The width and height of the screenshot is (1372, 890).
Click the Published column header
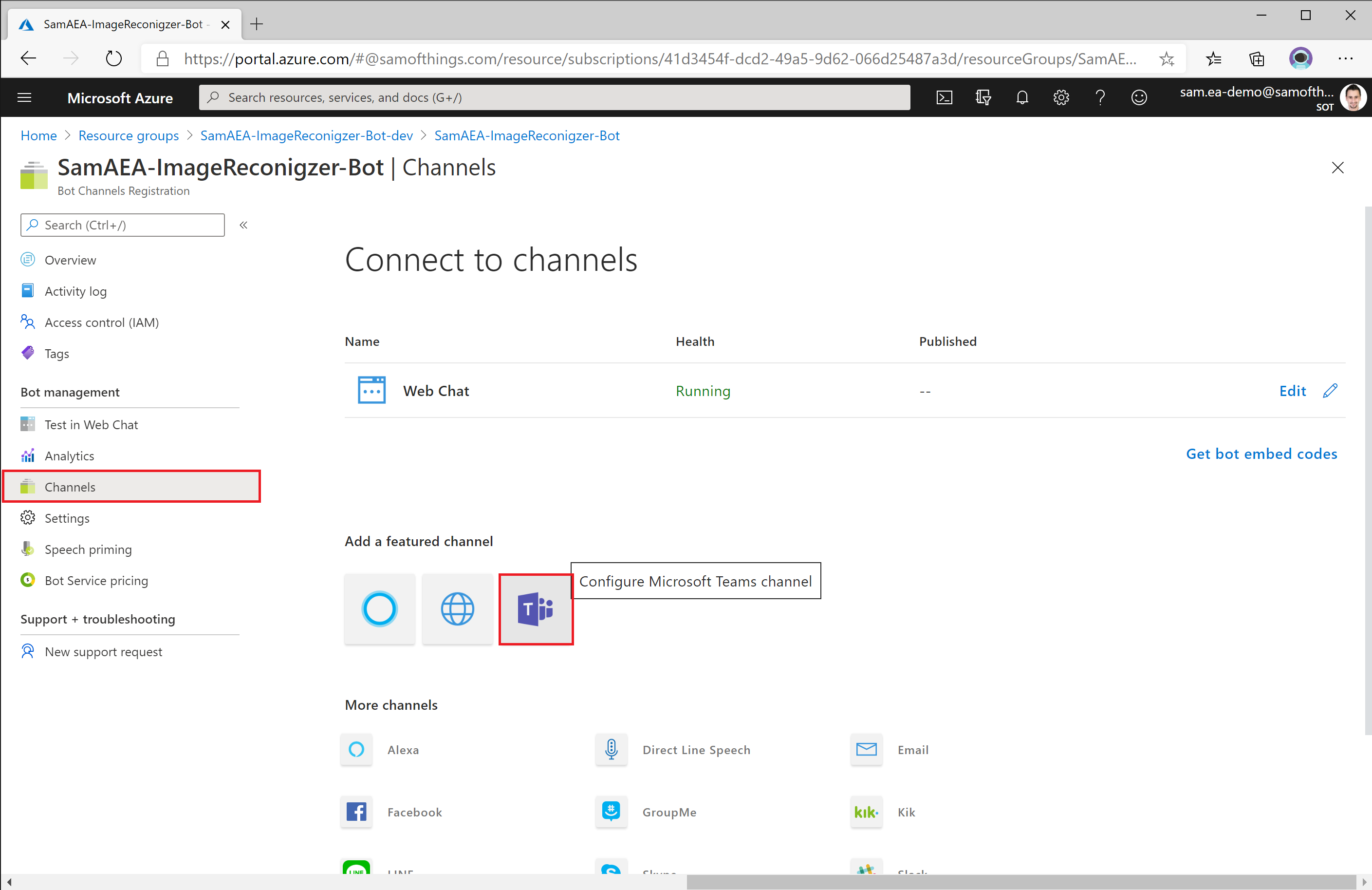click(948, 341)
